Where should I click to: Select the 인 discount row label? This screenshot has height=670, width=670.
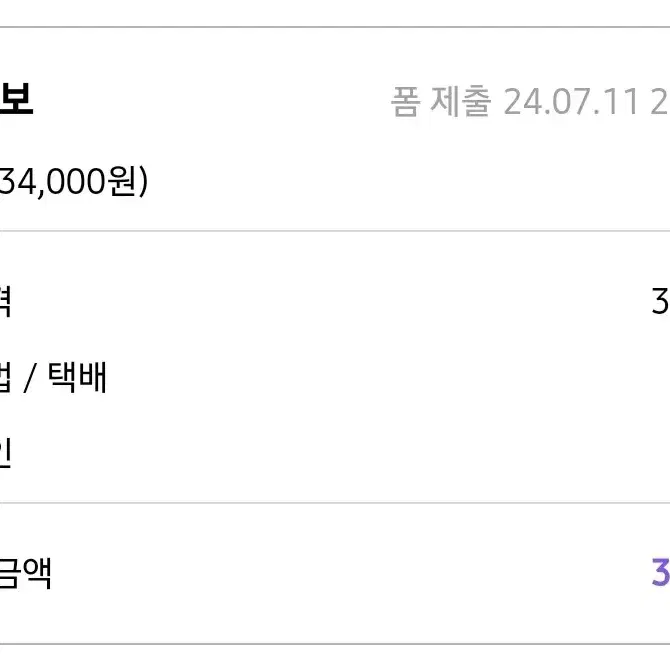5,452
